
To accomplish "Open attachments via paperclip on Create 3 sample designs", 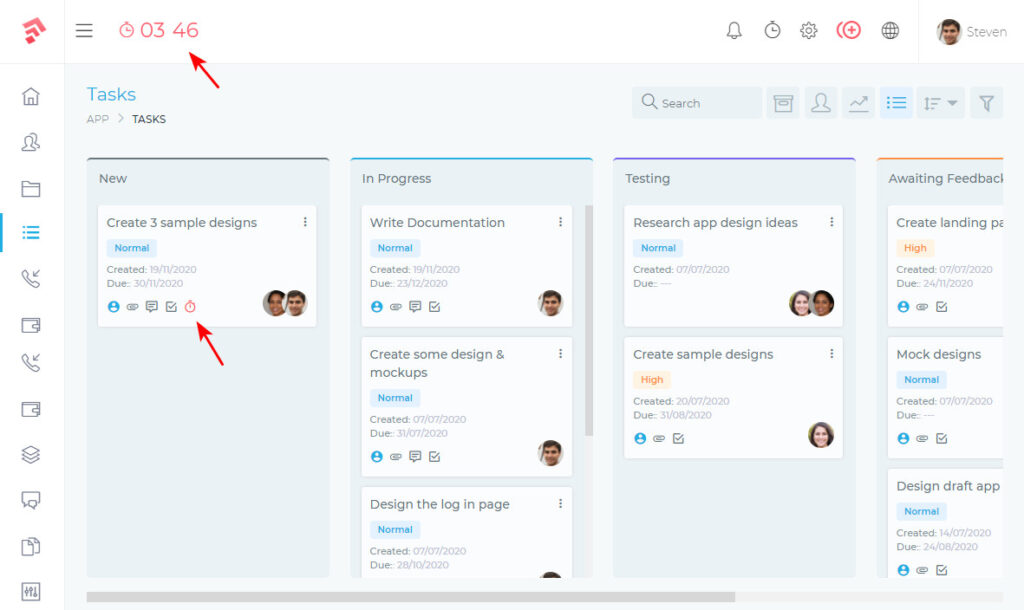I will (132, 307).
